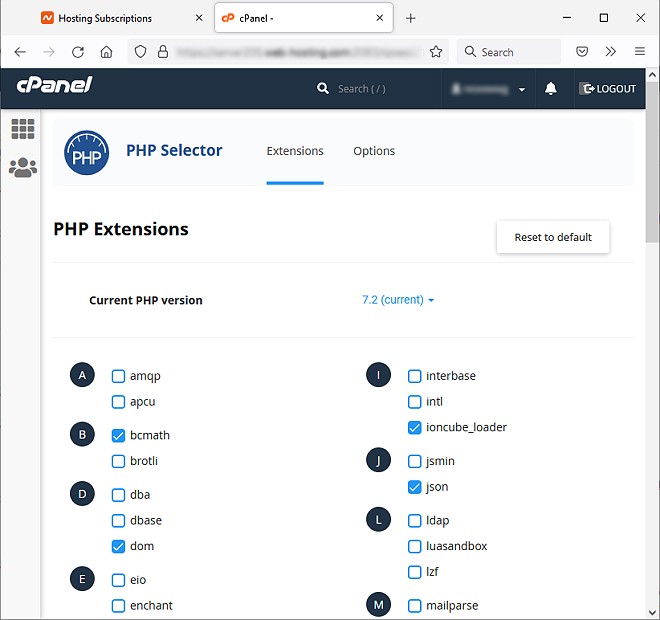The width and height of the screenshot is (660, 620).
Task: Click the letter L group badge
Action: click(378, 519)
